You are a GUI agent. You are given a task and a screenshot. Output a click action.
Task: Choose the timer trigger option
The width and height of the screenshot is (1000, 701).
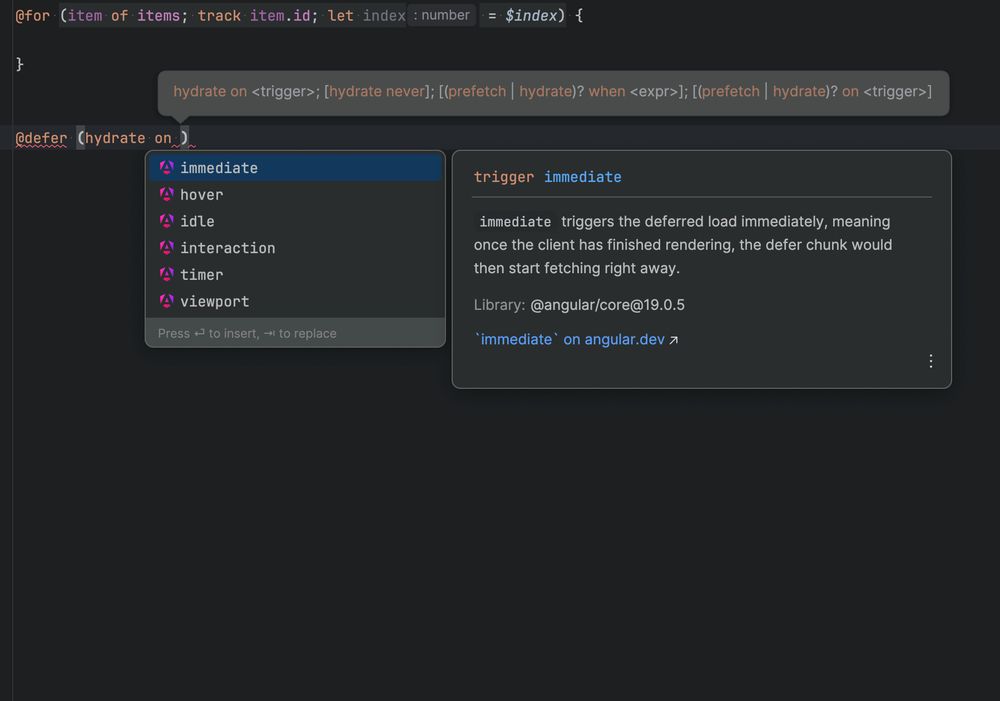(x=295, y=275)
